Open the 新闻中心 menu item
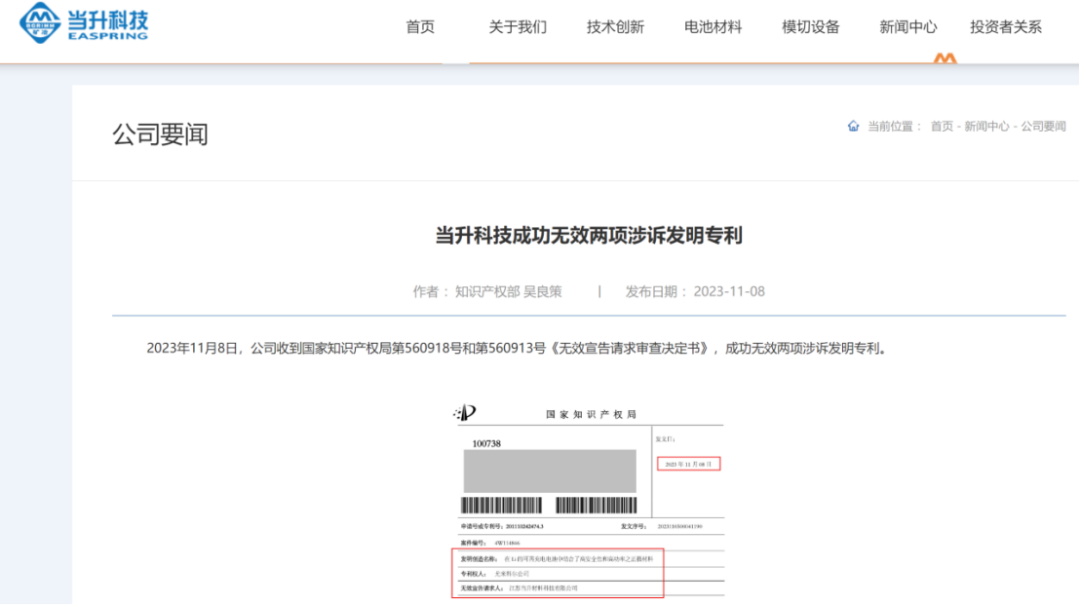The width and height of the screenshot is (1080, 605). (908, 27)
